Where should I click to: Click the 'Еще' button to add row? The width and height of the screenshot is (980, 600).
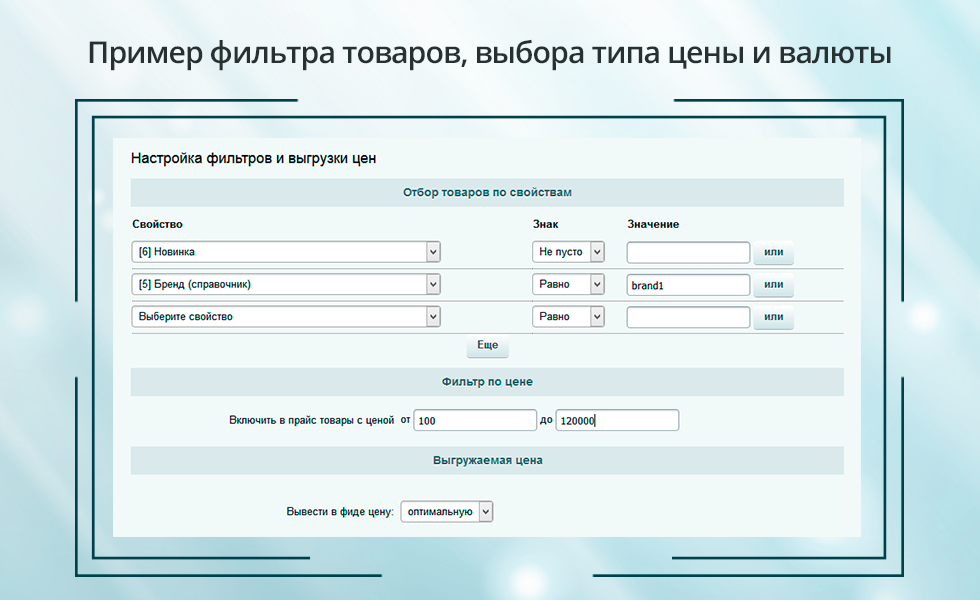[x=487, y=345]
